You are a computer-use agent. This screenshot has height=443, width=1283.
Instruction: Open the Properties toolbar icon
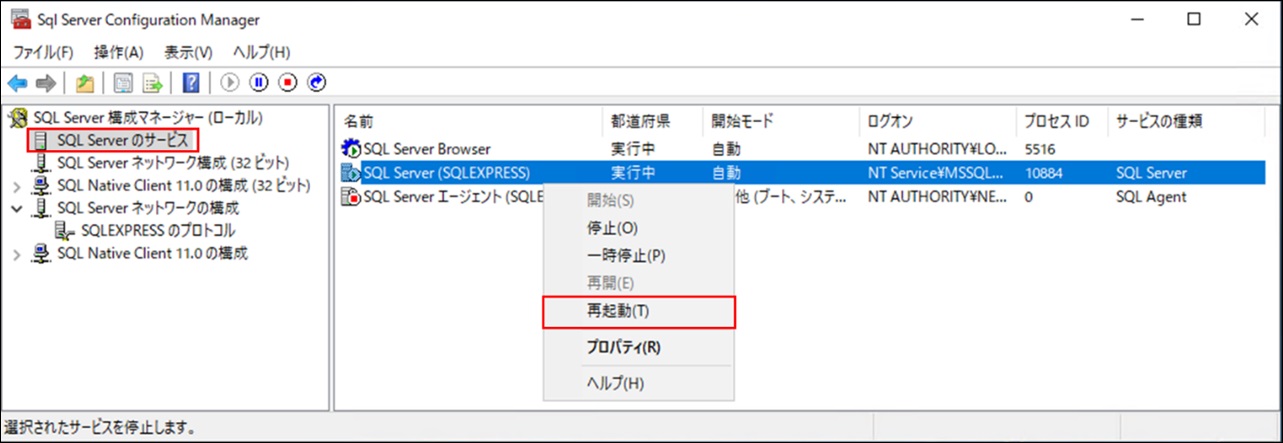[x=124, y=83]
